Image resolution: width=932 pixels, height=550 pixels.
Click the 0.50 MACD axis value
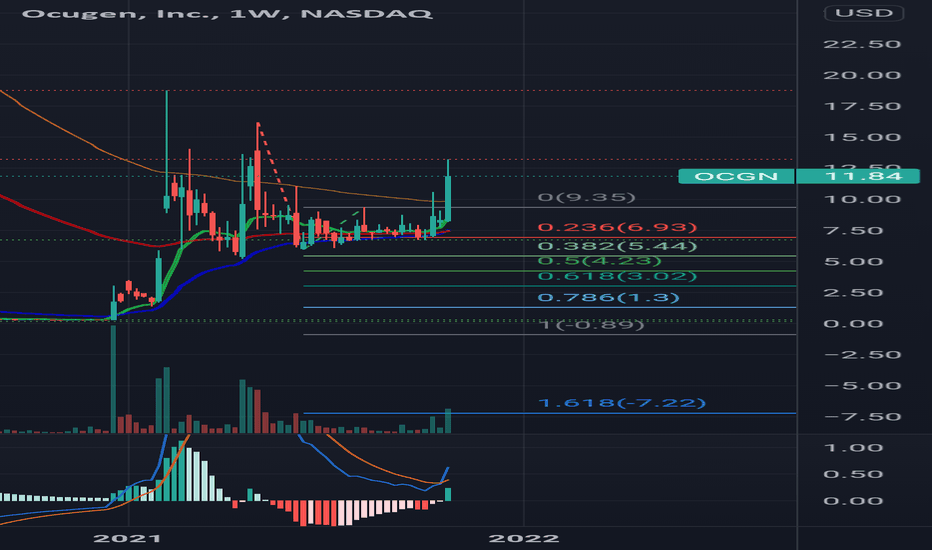[x=854, y=474]
